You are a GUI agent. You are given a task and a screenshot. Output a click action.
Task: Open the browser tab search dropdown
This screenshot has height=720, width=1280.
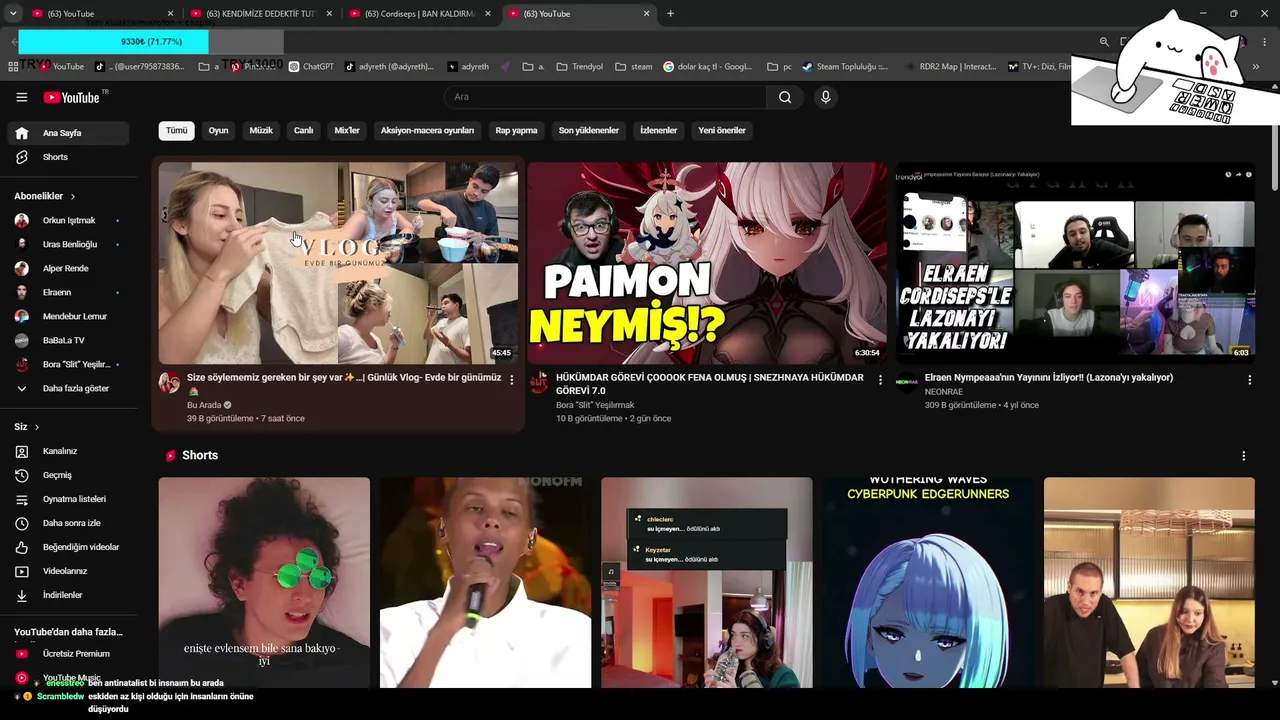[13, 13]
